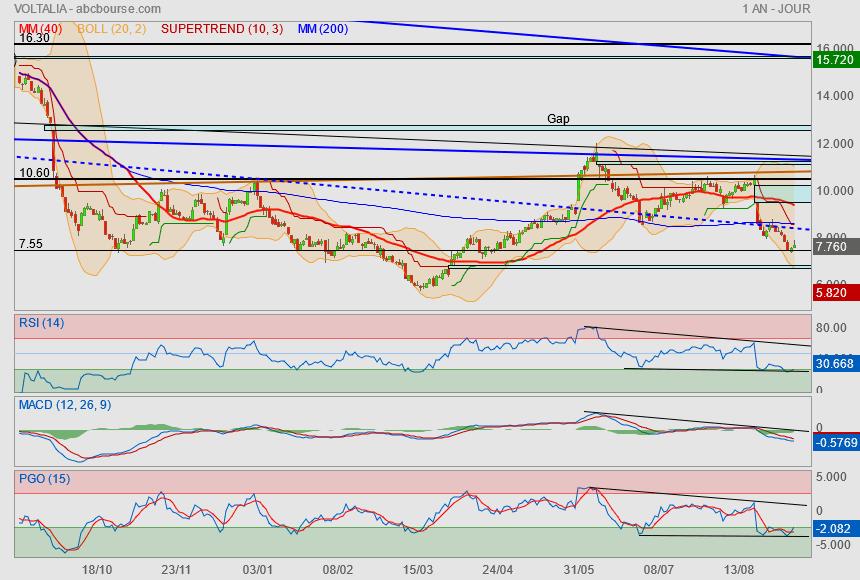
Task: Click the 08/02 date axis label
Action: (x=338, y=570)
